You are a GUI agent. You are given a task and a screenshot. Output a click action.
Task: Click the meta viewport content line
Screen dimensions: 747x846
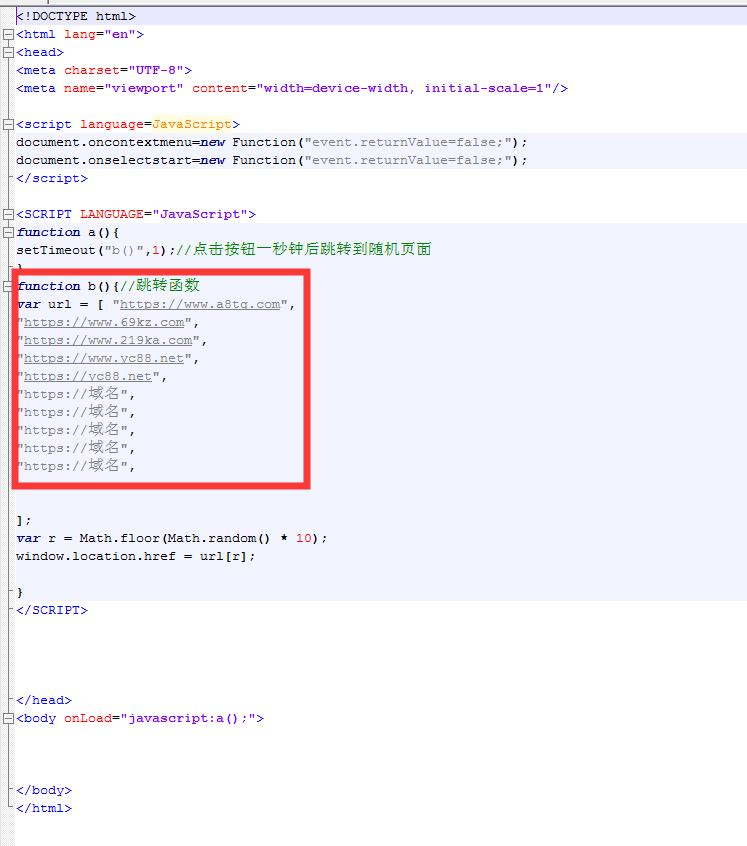(290, 88)
